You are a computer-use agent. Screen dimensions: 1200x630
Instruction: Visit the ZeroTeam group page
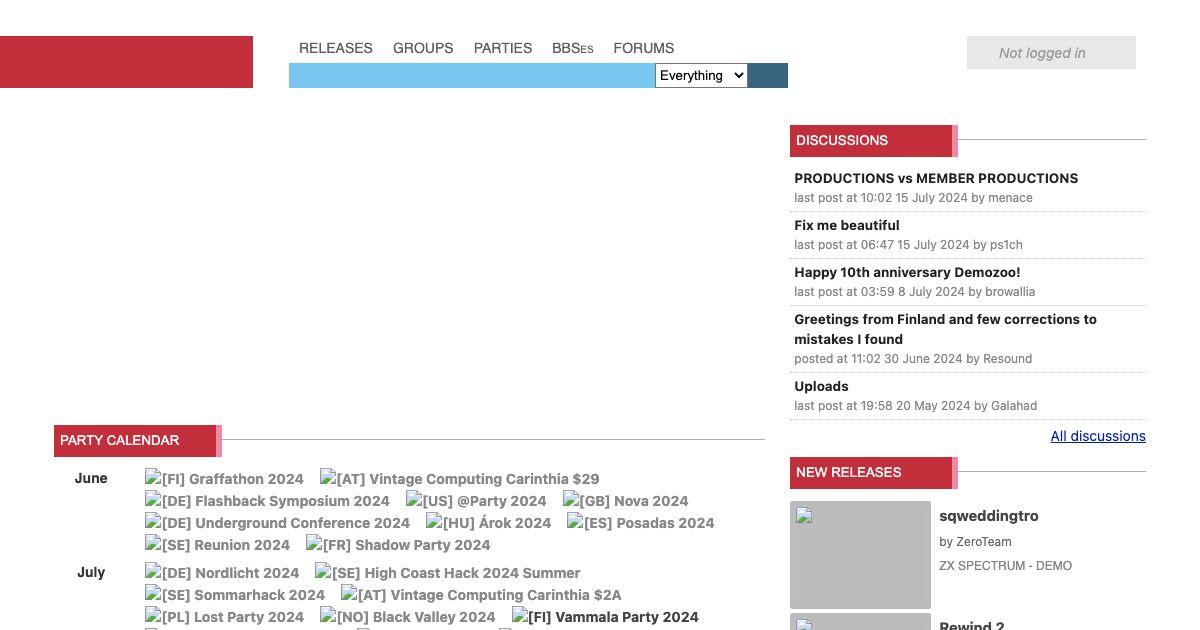click(984, 542)
